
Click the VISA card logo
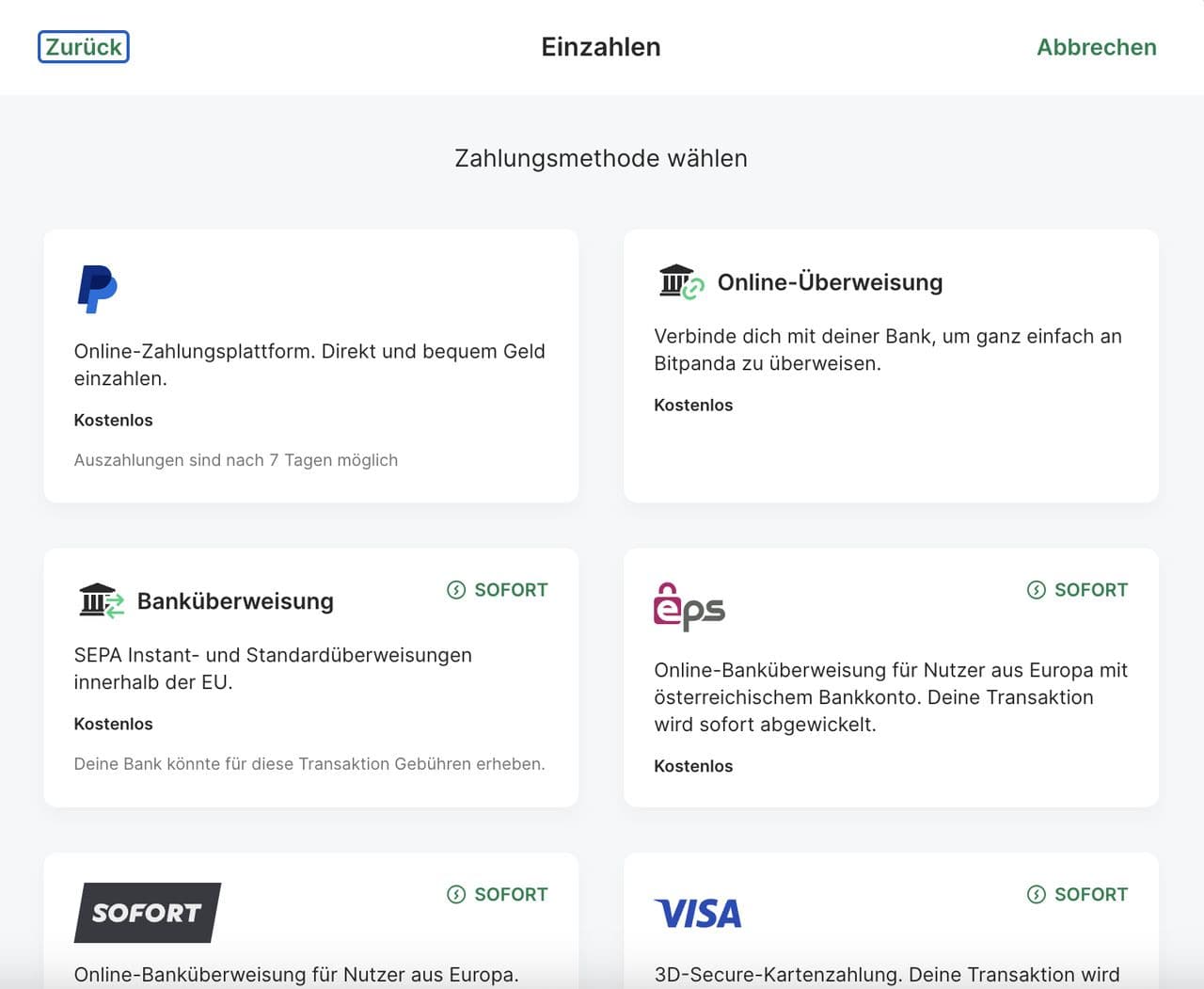[698, 913]
